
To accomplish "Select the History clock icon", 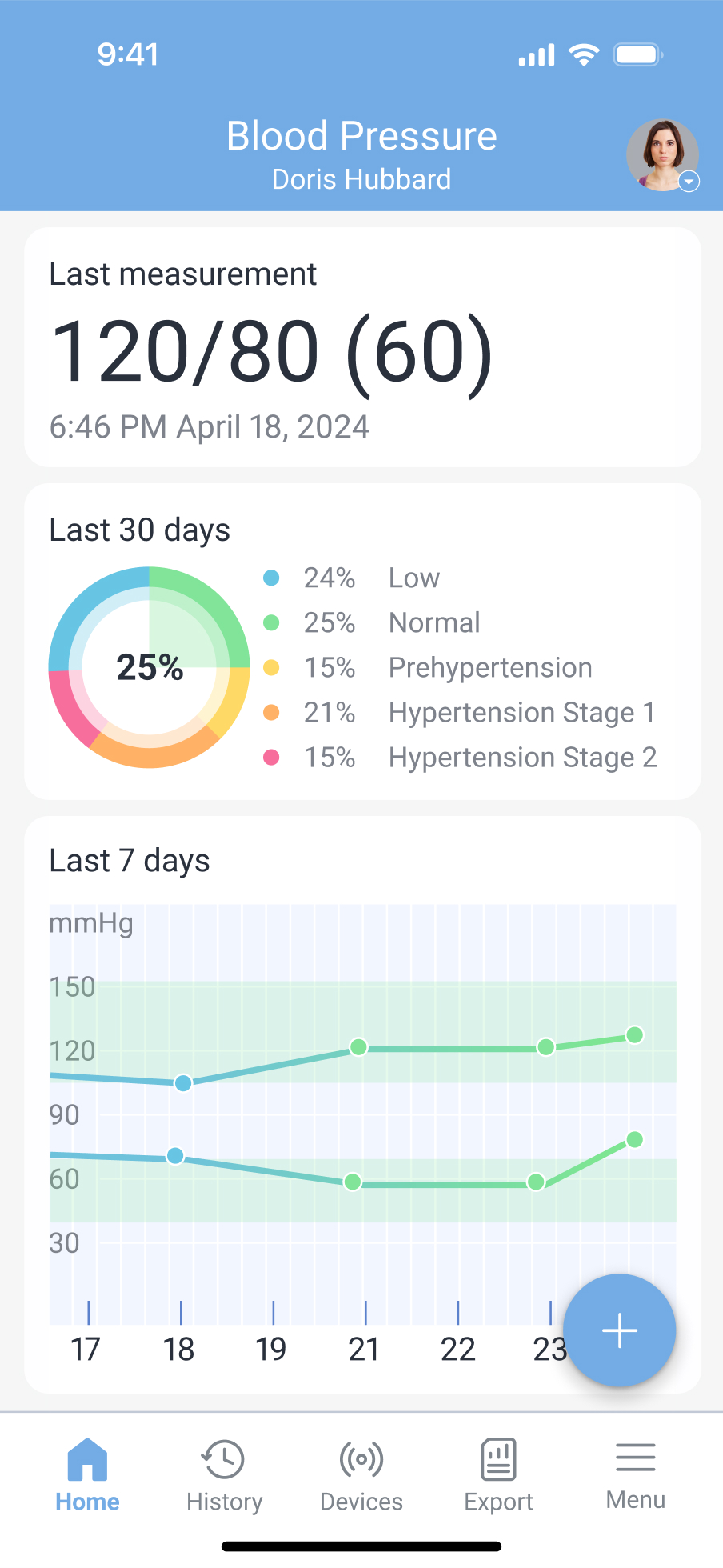I will [223, 1458].
